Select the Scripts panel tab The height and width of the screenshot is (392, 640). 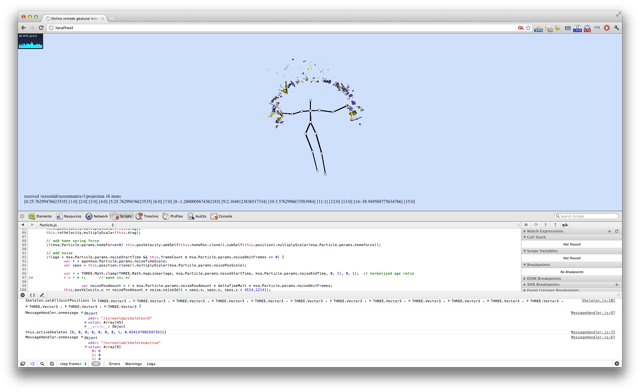tap(122, 216)
